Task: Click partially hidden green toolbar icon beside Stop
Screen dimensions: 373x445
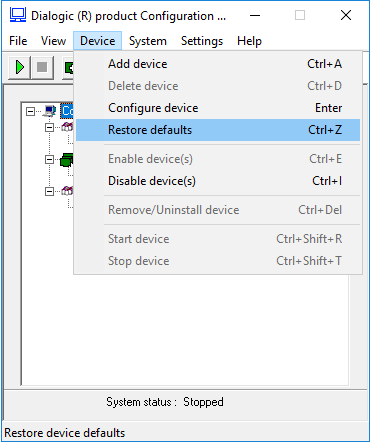Action: [x=69, y=68]
